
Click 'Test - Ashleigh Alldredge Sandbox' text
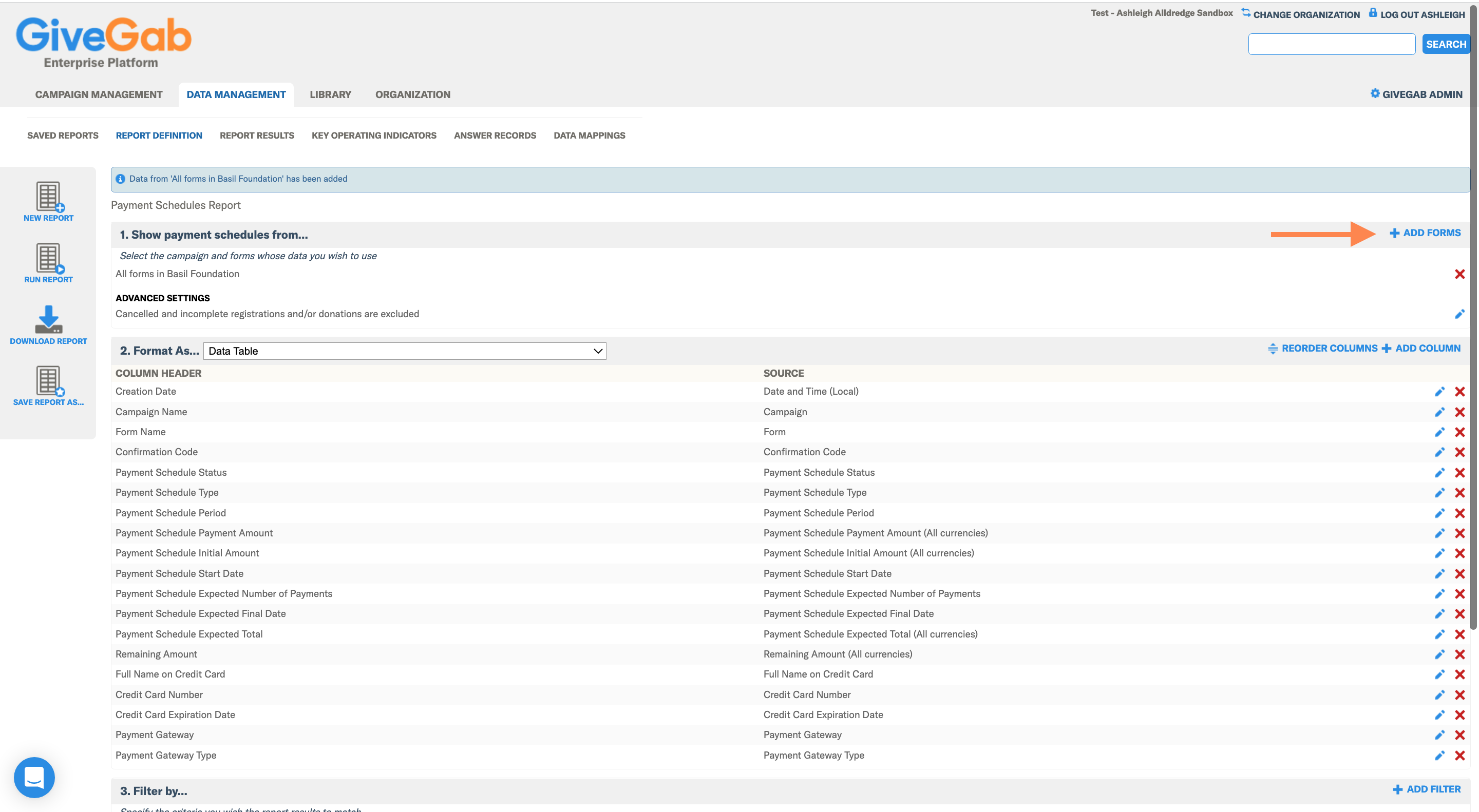[1162, 13]
